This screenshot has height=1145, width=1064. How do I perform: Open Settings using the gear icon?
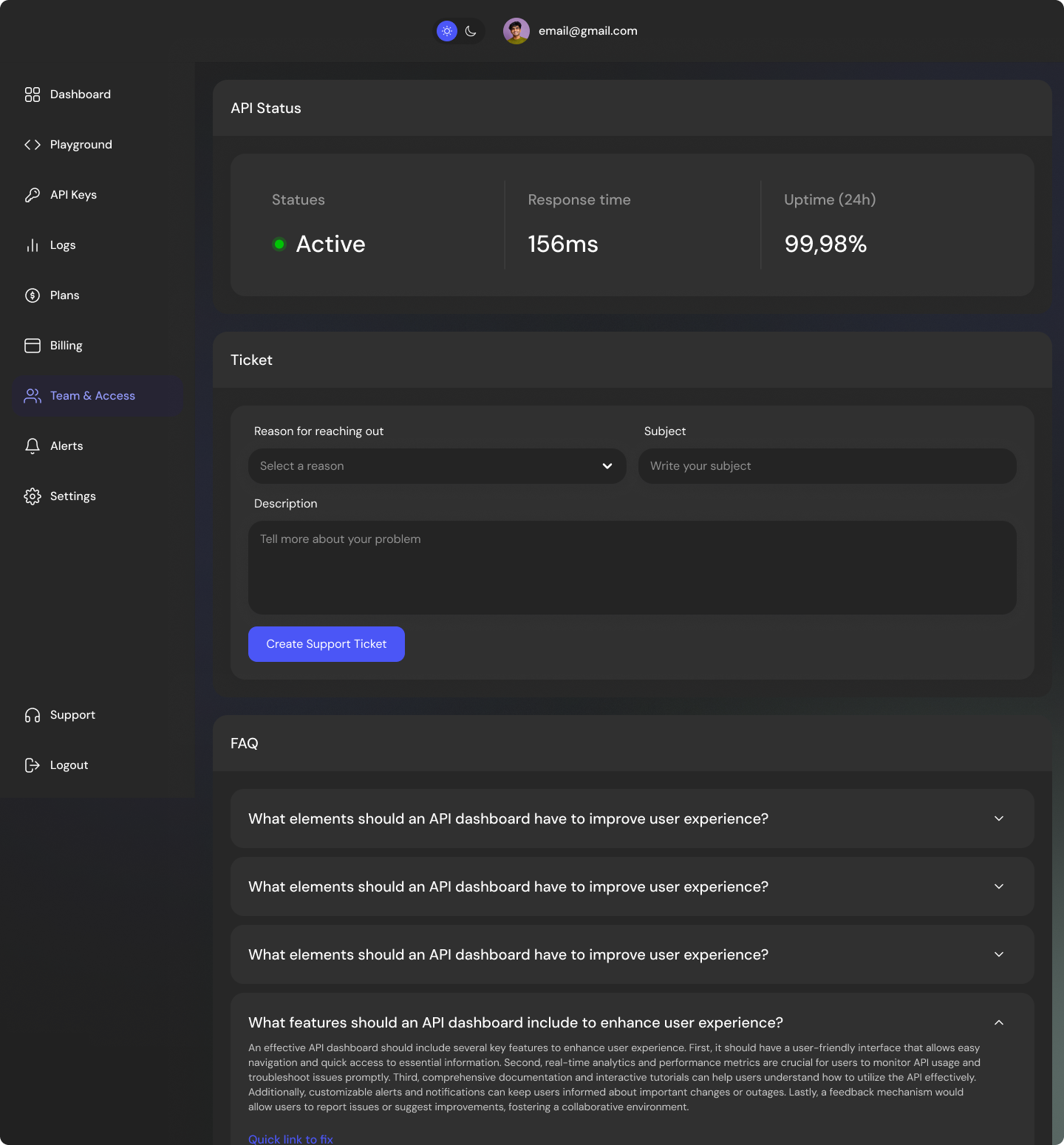coord(33,496)
